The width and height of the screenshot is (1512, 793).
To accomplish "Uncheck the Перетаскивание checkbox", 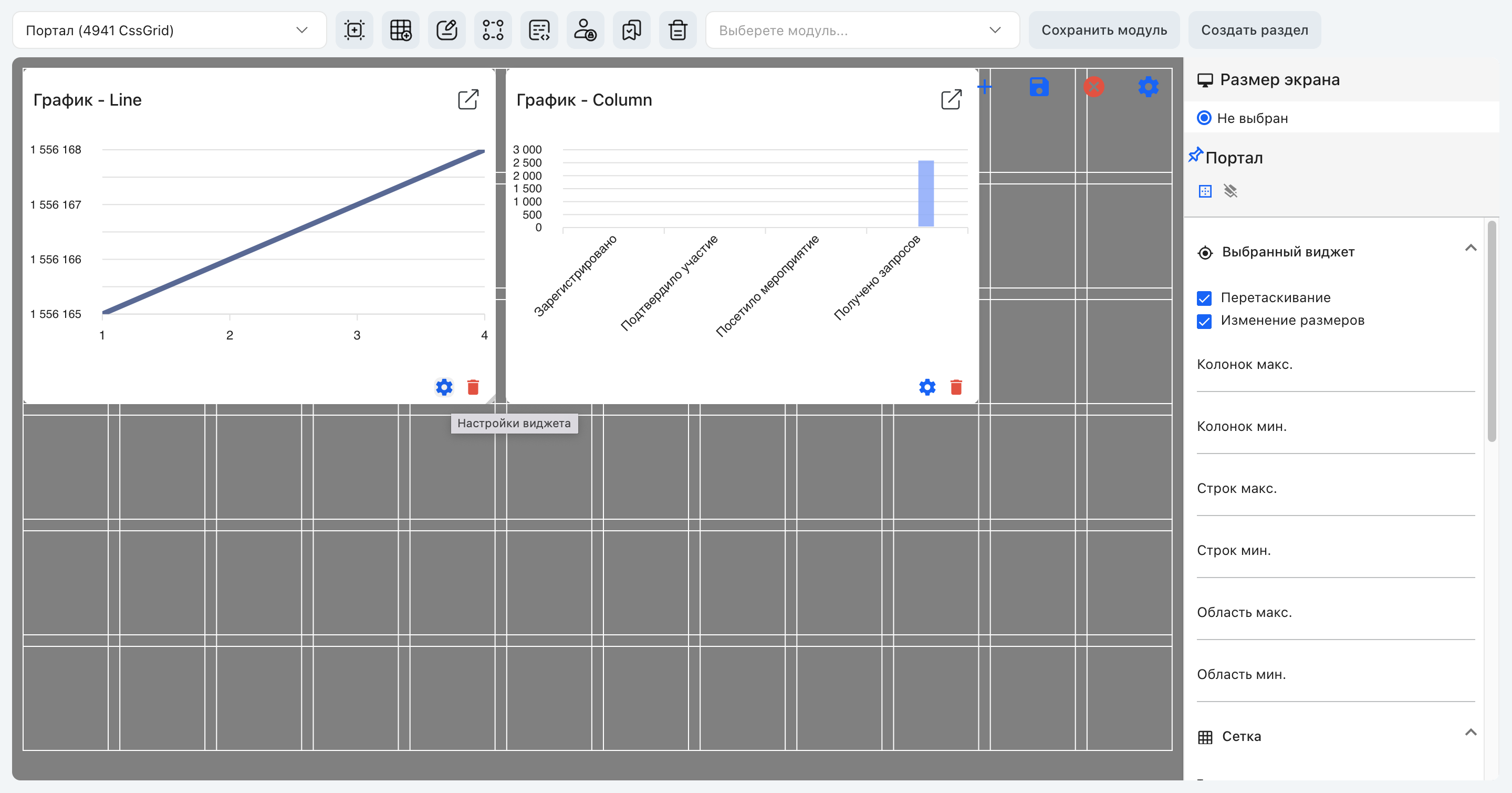I will 1204,298.
